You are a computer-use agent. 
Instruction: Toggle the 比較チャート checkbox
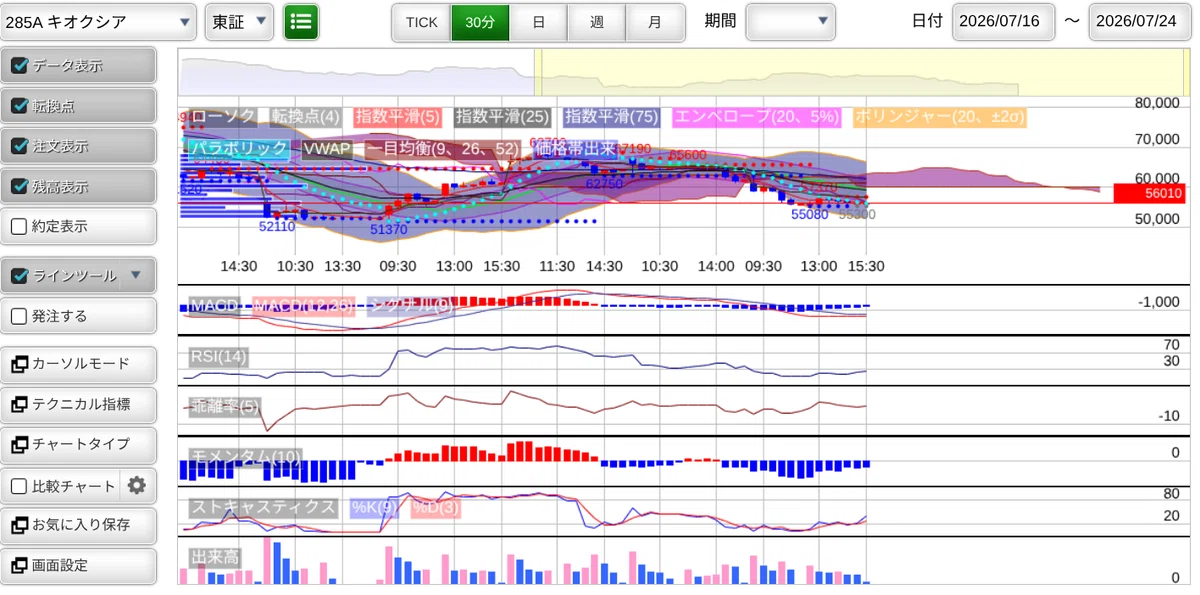pos(19,486)
